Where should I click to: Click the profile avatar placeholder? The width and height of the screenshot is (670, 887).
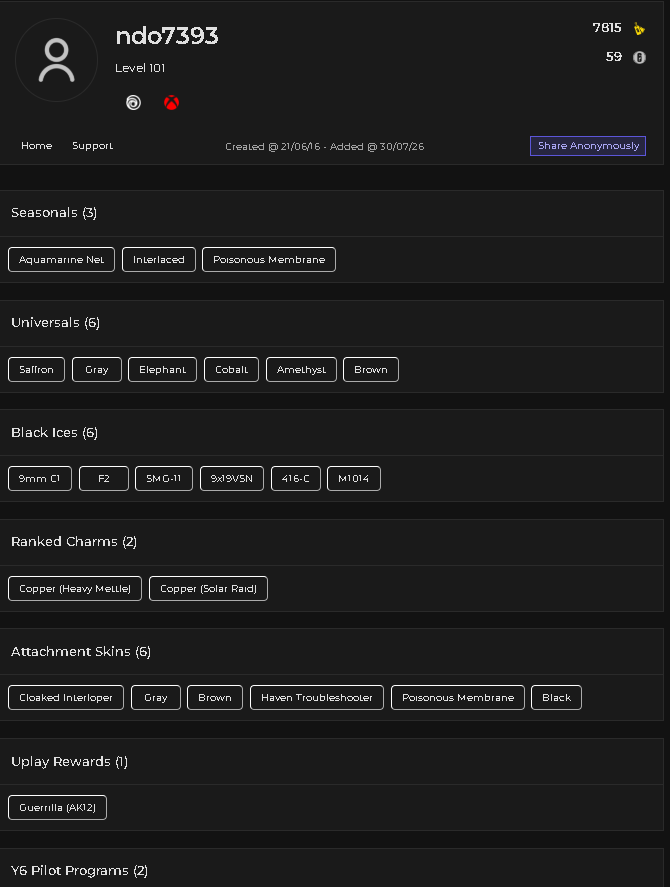coord(57,60)
